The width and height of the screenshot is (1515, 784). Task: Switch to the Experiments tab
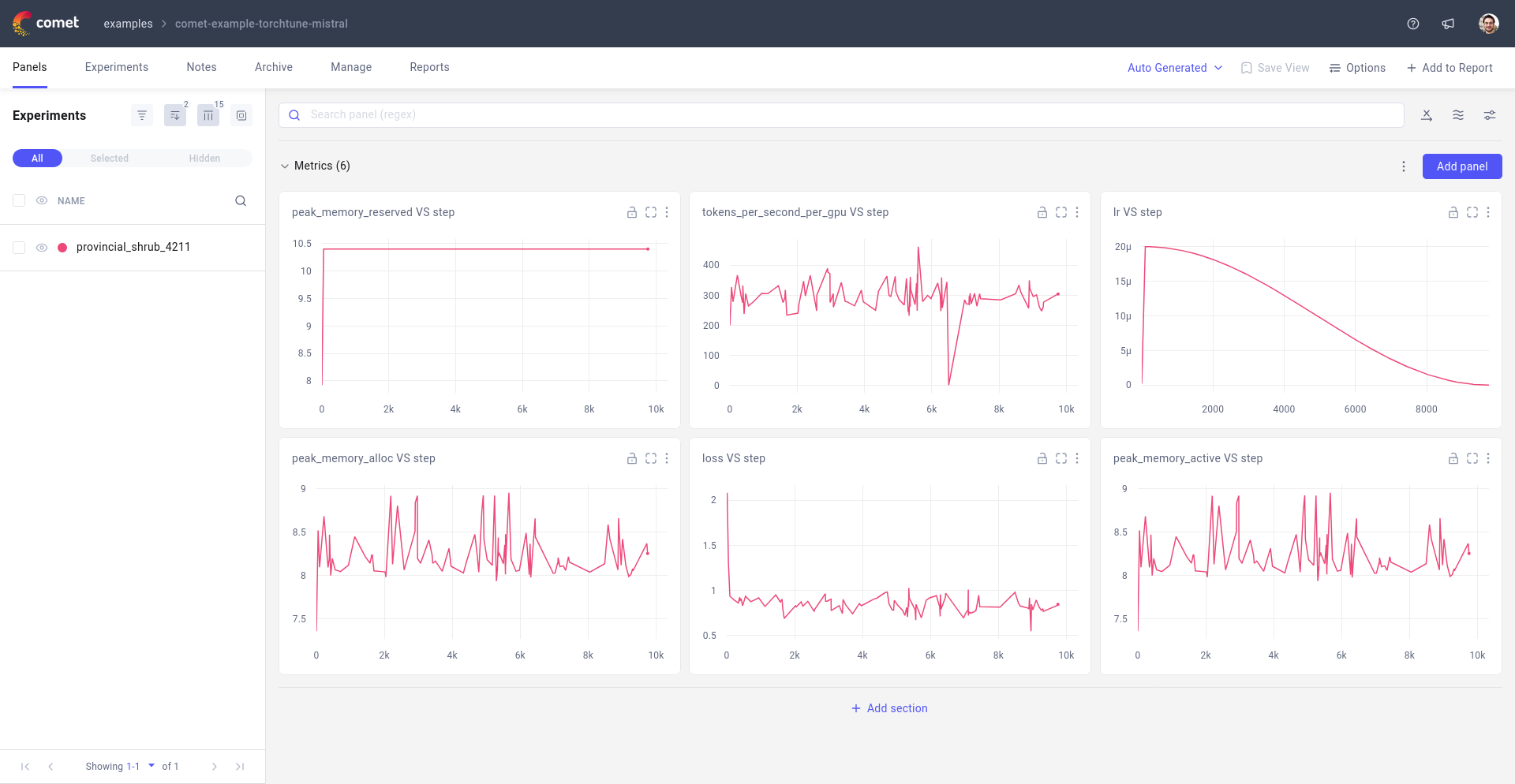point(117,67)
